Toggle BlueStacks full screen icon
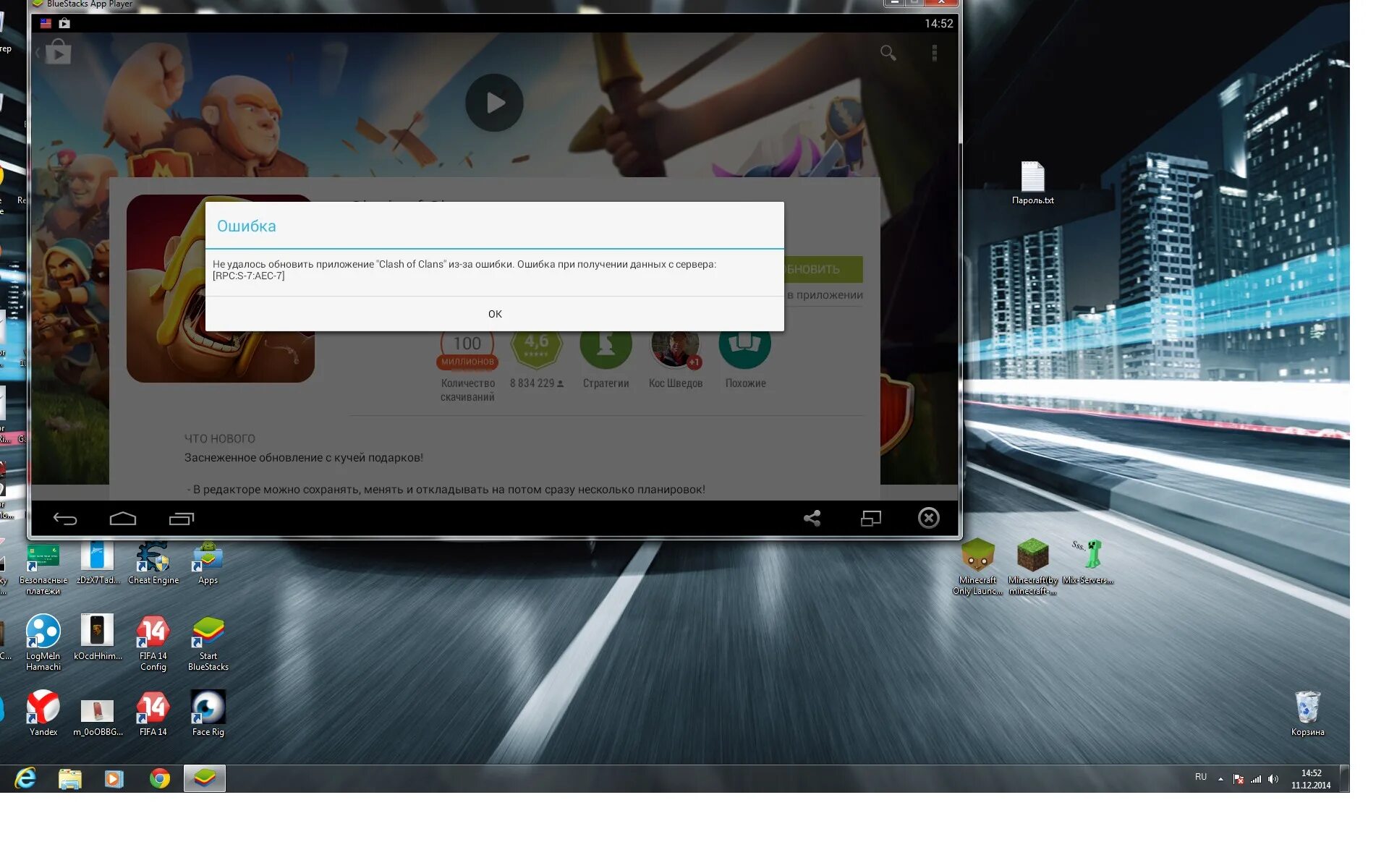 click(871, 518)
